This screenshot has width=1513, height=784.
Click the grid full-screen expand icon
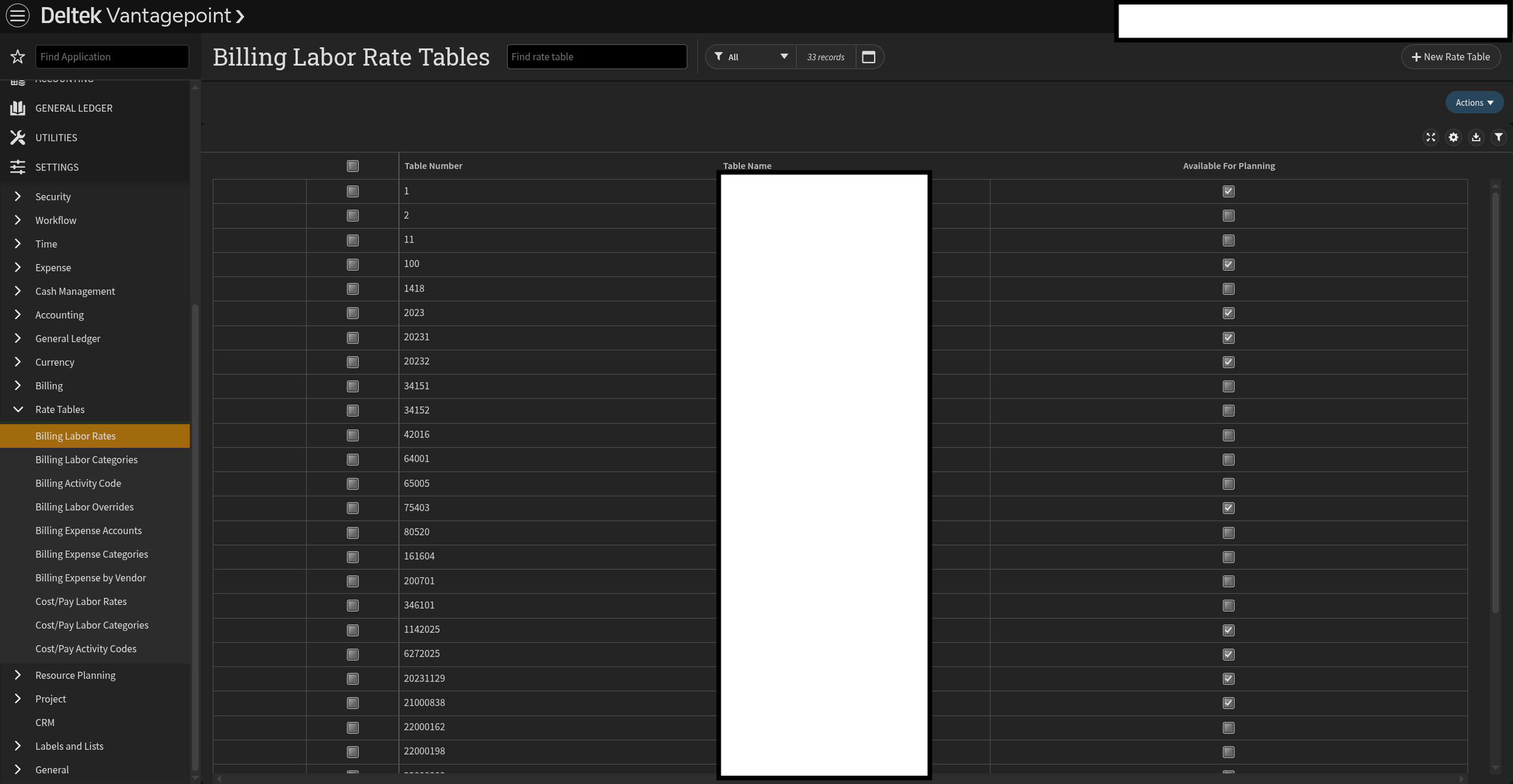click(x=1431, y=138)
